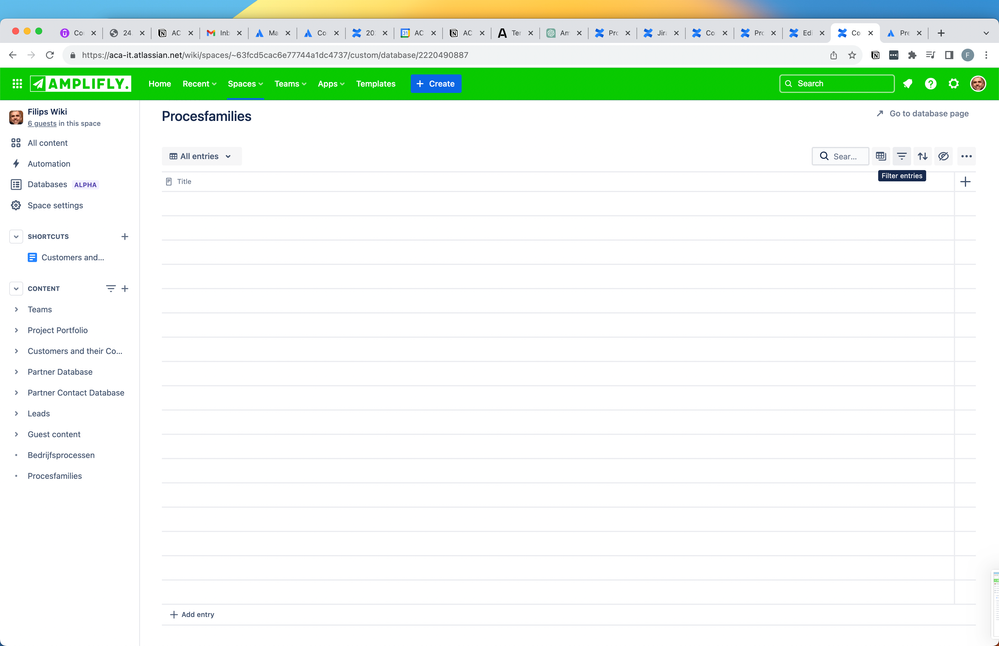Open the Apps dropdown menu
The image size is (999, 646).
coord(331,83)
